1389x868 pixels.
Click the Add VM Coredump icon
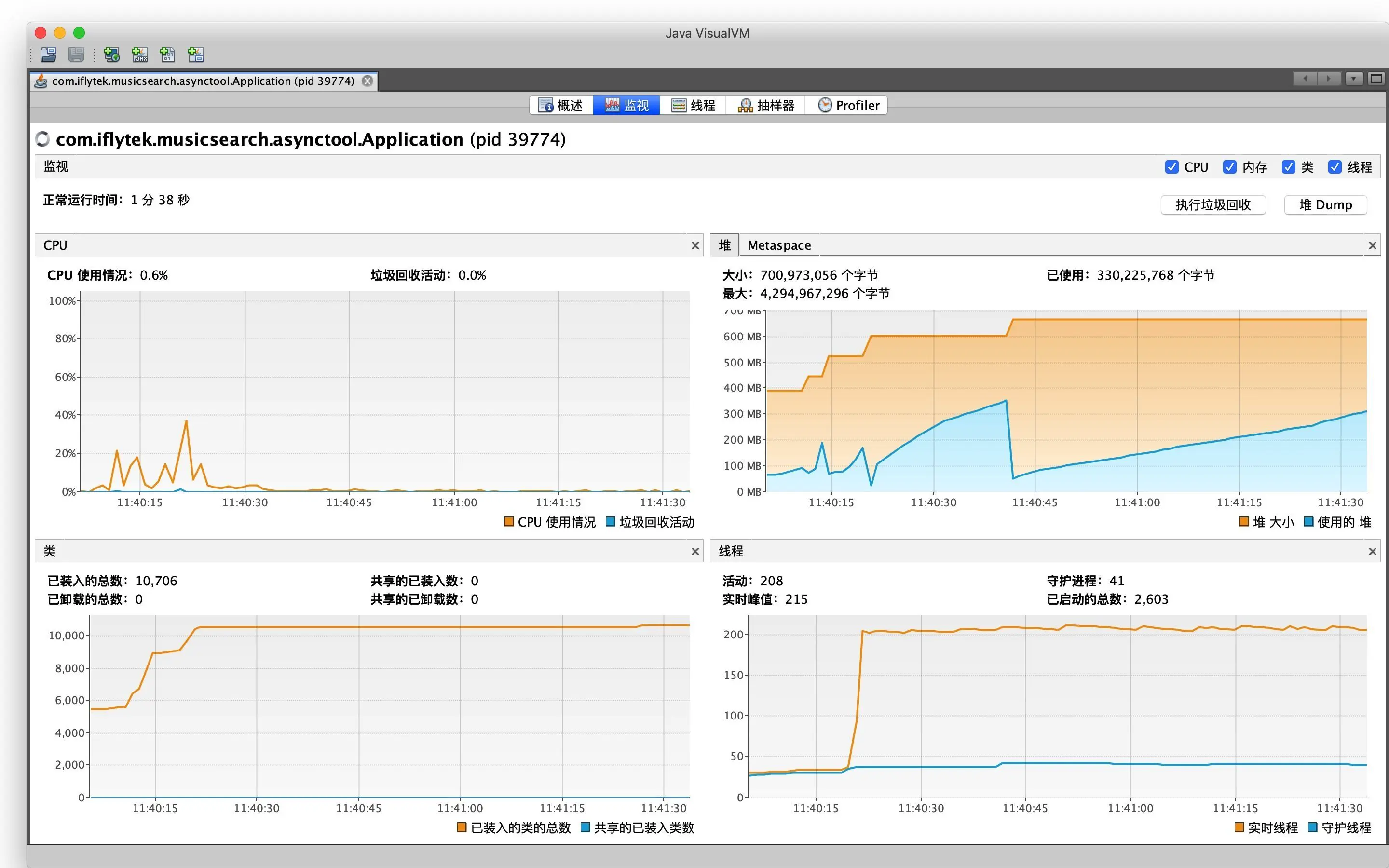click(168, 54)
